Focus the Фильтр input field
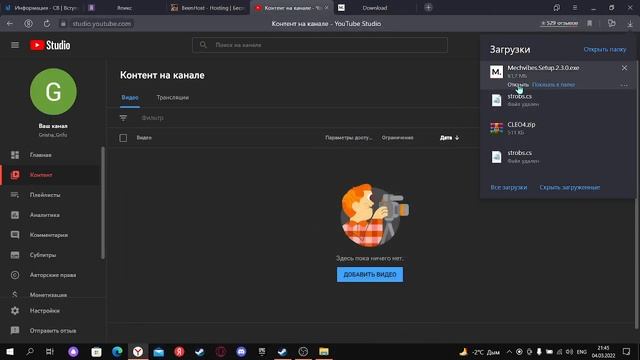 pos(153,118)
